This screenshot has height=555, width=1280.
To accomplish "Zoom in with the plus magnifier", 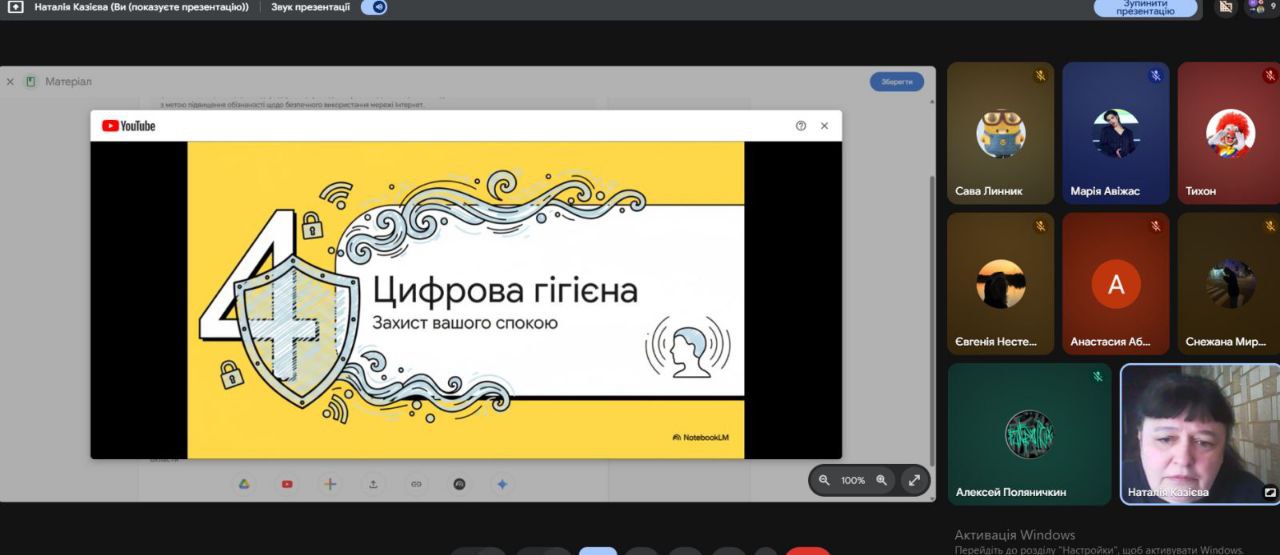I will click(881, 480).
